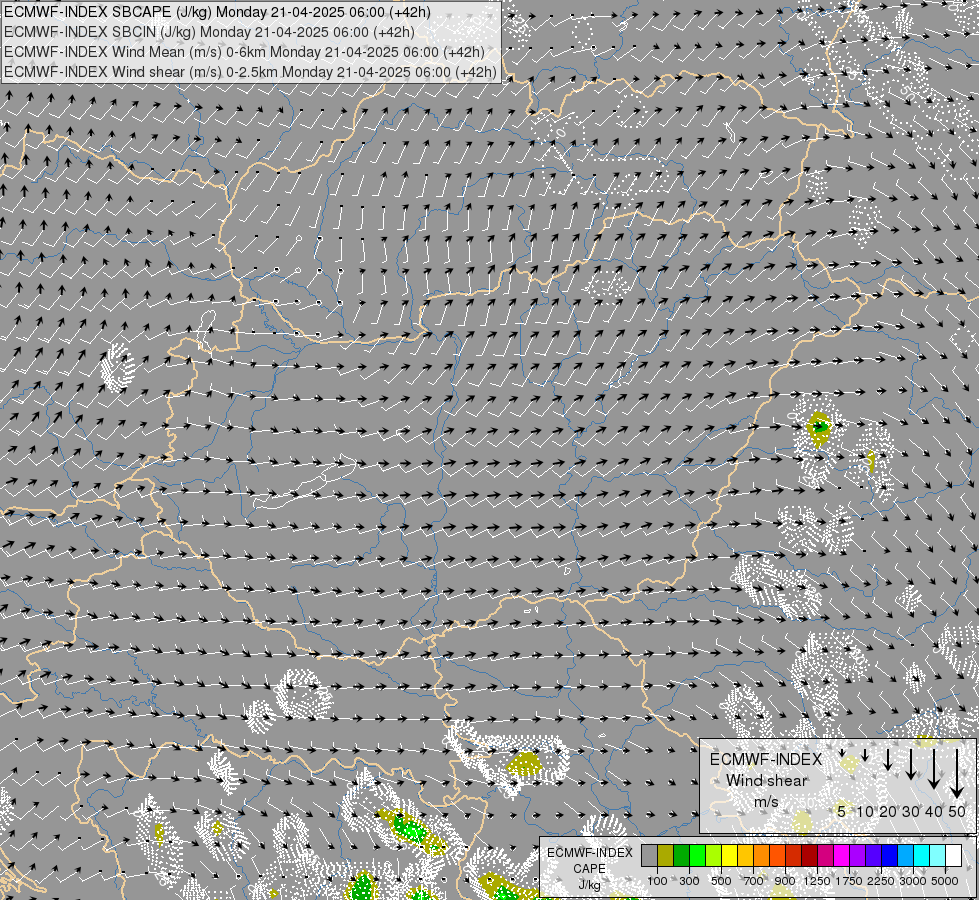Click the '1750' CAPE scale label
Viewport: 979px width, 900px height.
(x=849, y=881)
